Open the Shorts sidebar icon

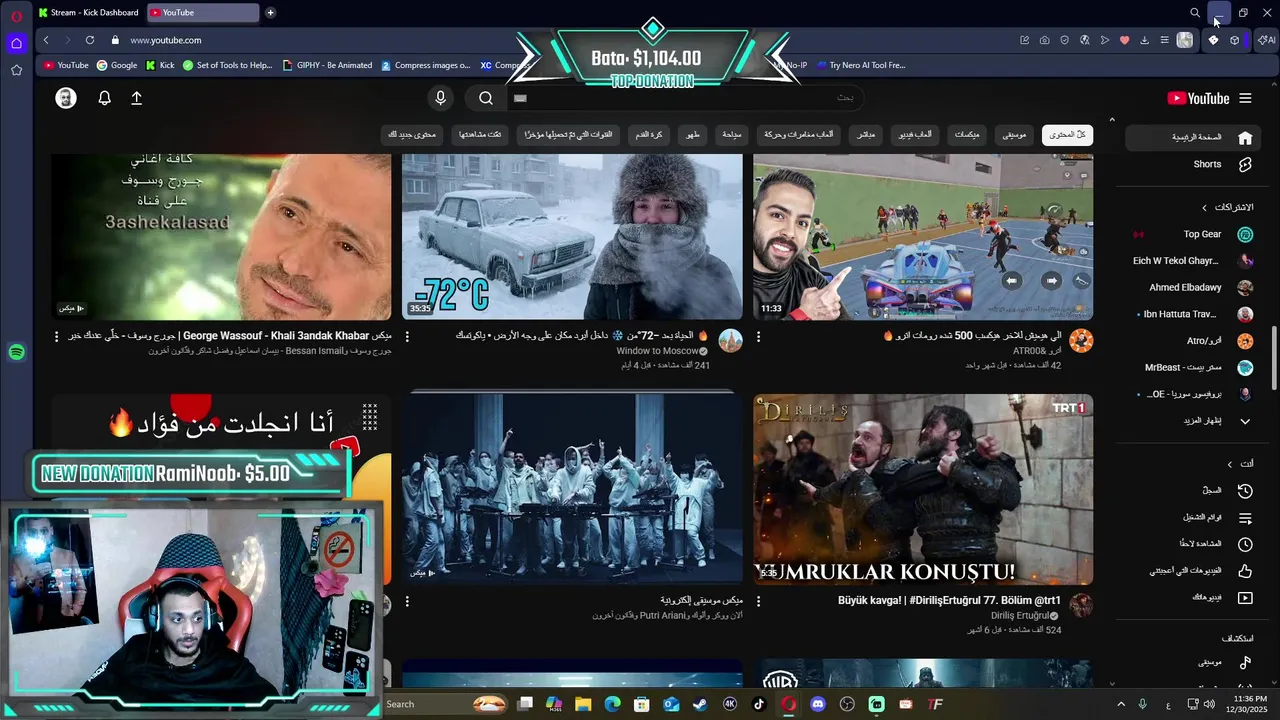(x=1245, y=164)
